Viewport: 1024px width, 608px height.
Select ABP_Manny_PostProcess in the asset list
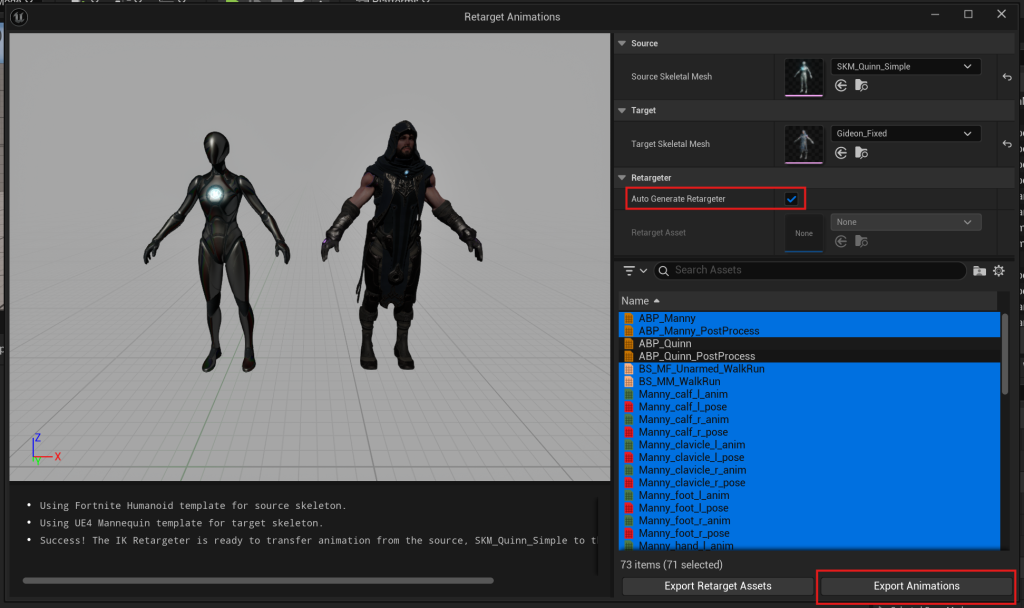click(809, 331)
